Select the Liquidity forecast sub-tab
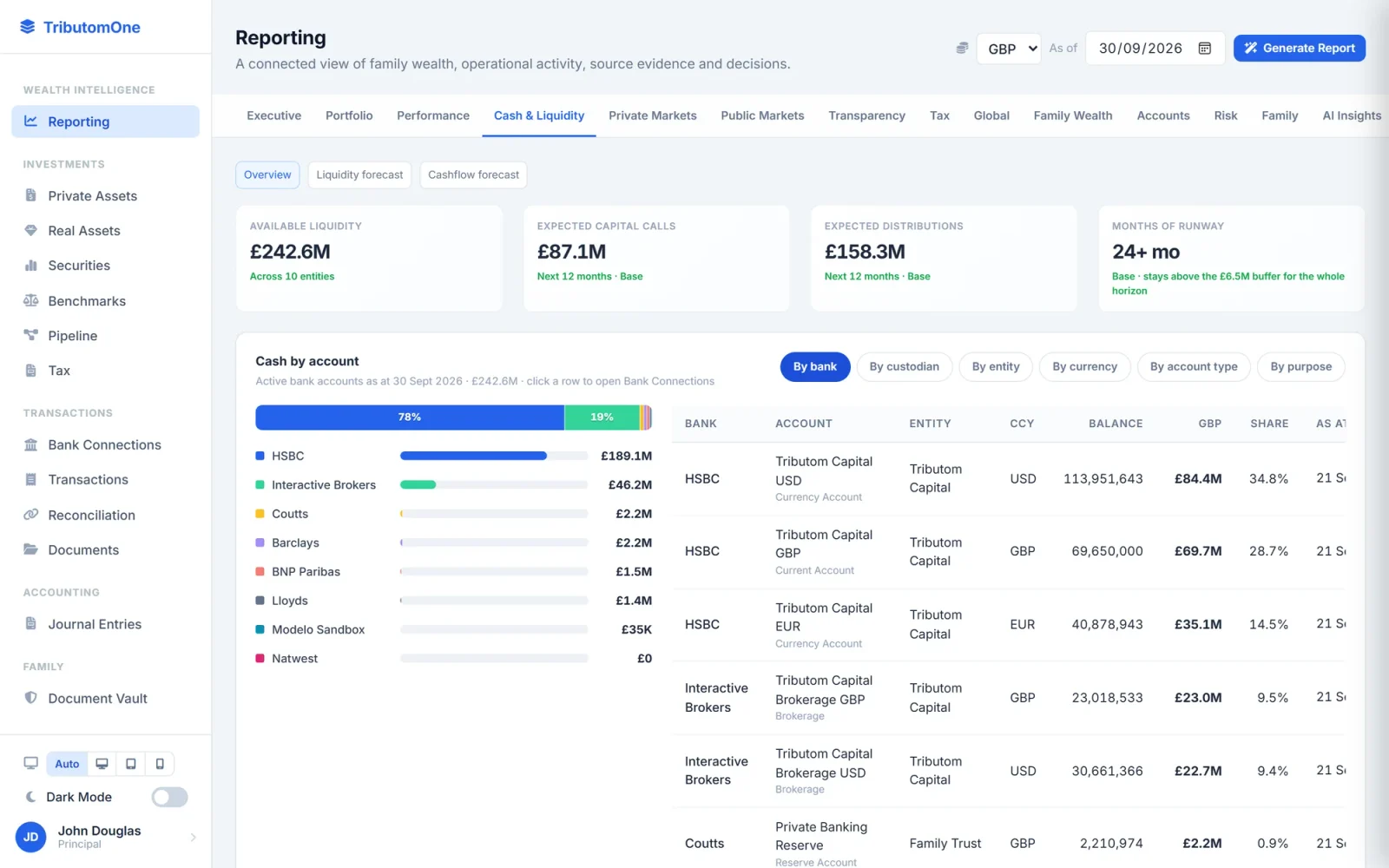Viewport: 1389px width, 868px height. [x=359, y=174]
